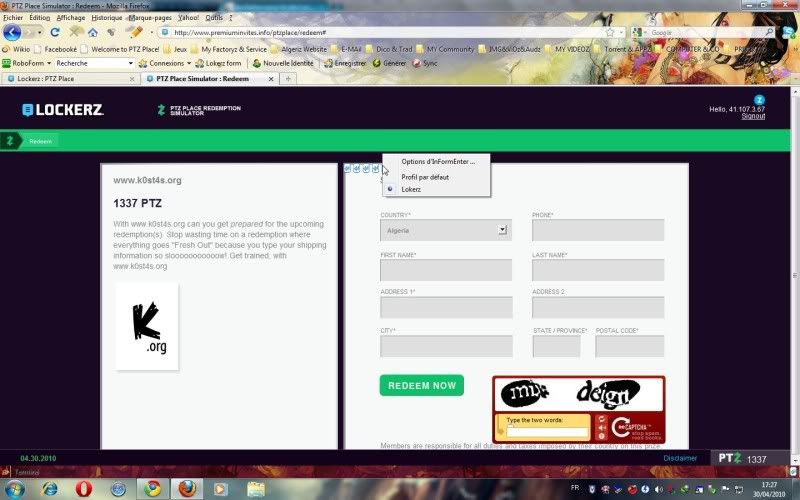The image size is (800, 500).
Task: Click the Signout link
Action: coord(753,116)
